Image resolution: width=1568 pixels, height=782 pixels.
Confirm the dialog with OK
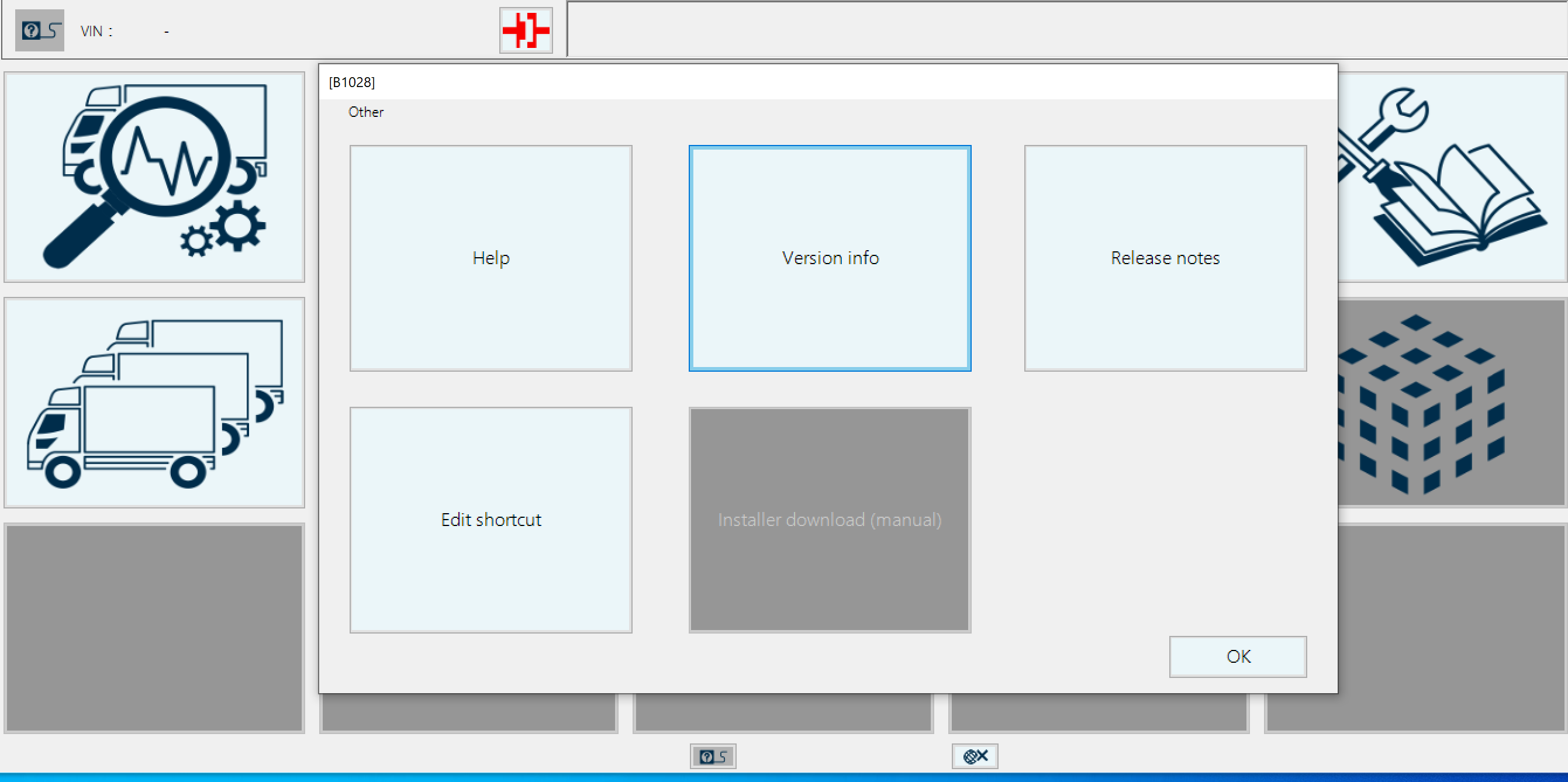[1238, 656]
